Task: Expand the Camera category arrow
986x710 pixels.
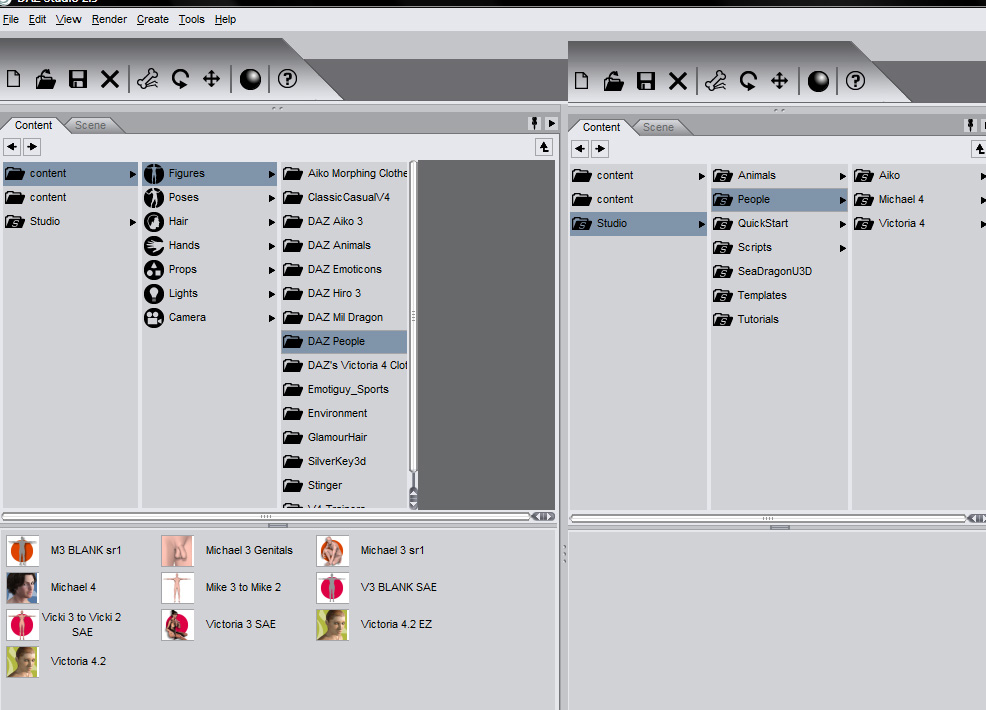Action: tap(272, 318)
